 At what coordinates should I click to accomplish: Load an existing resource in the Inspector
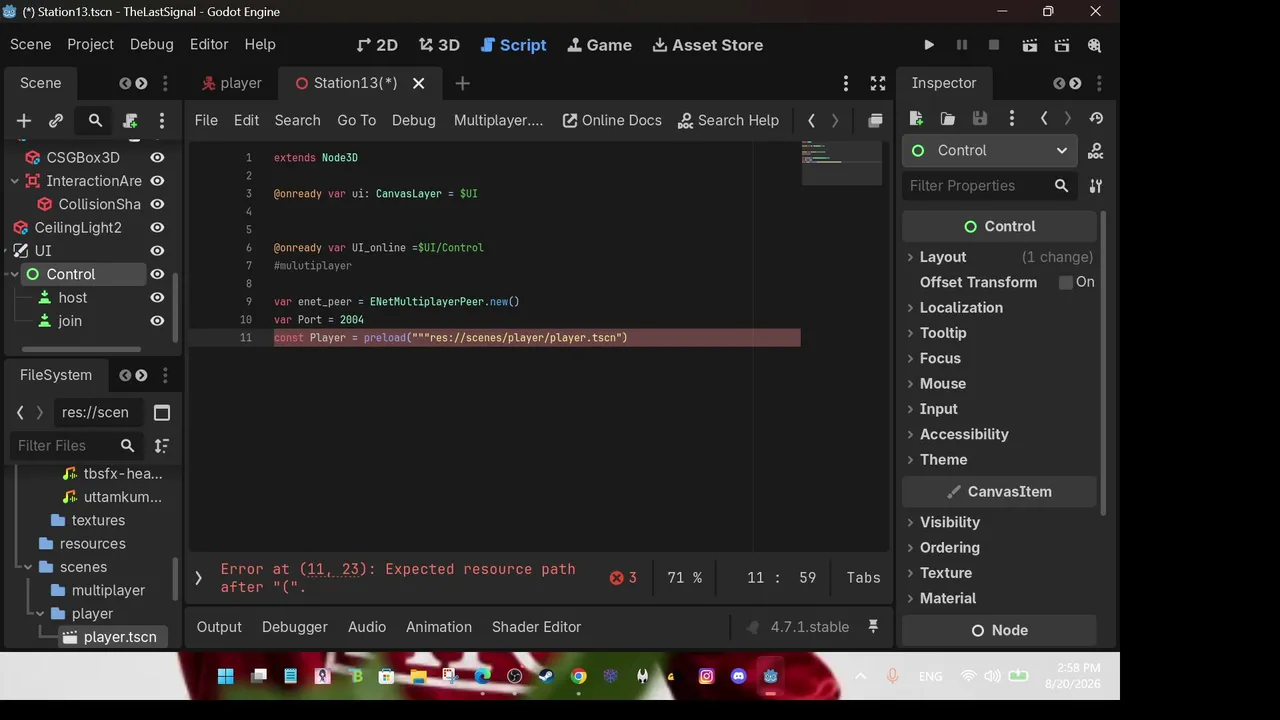[x=948, y=119]
